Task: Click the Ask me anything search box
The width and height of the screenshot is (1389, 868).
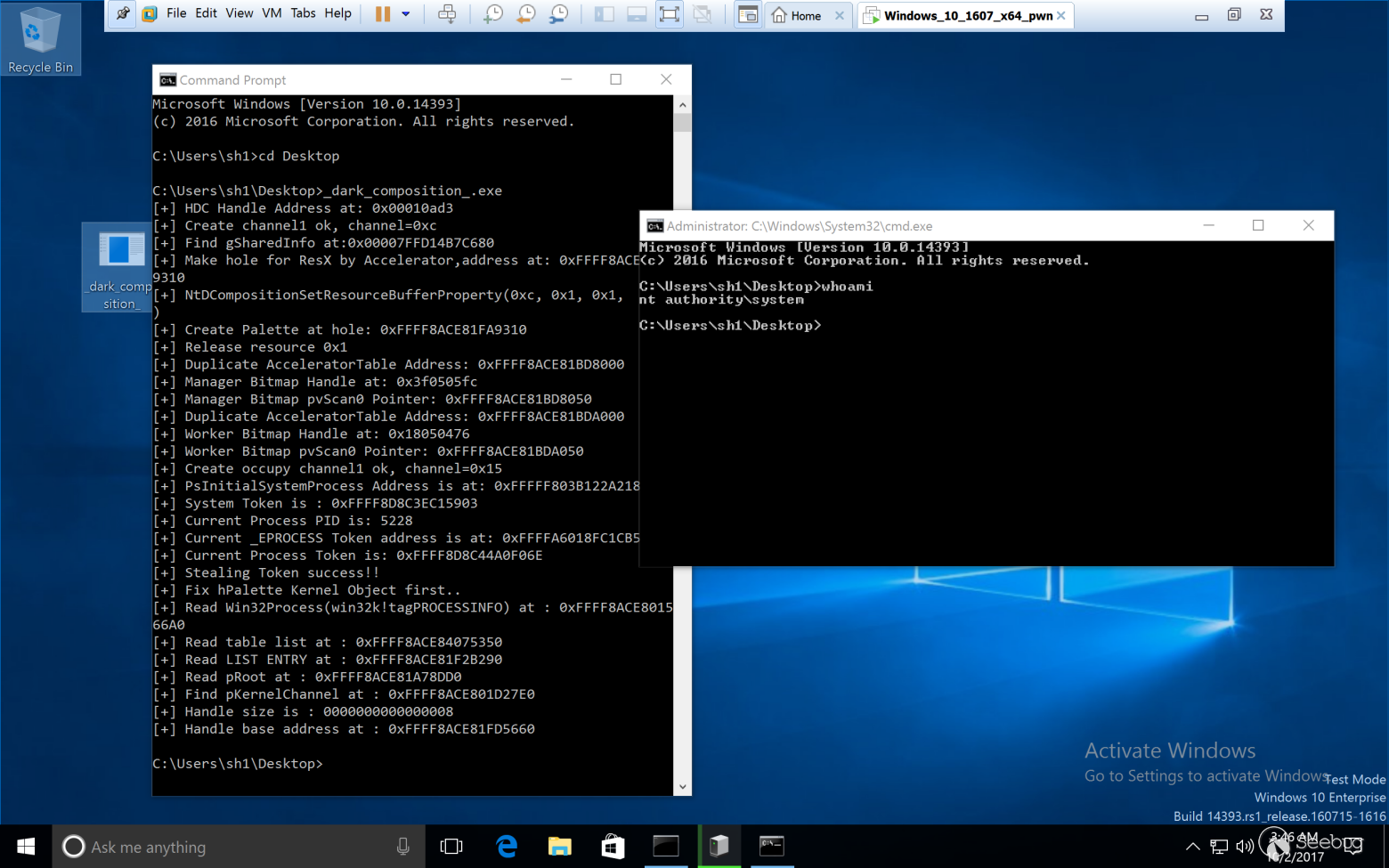Action: (231, 847)
